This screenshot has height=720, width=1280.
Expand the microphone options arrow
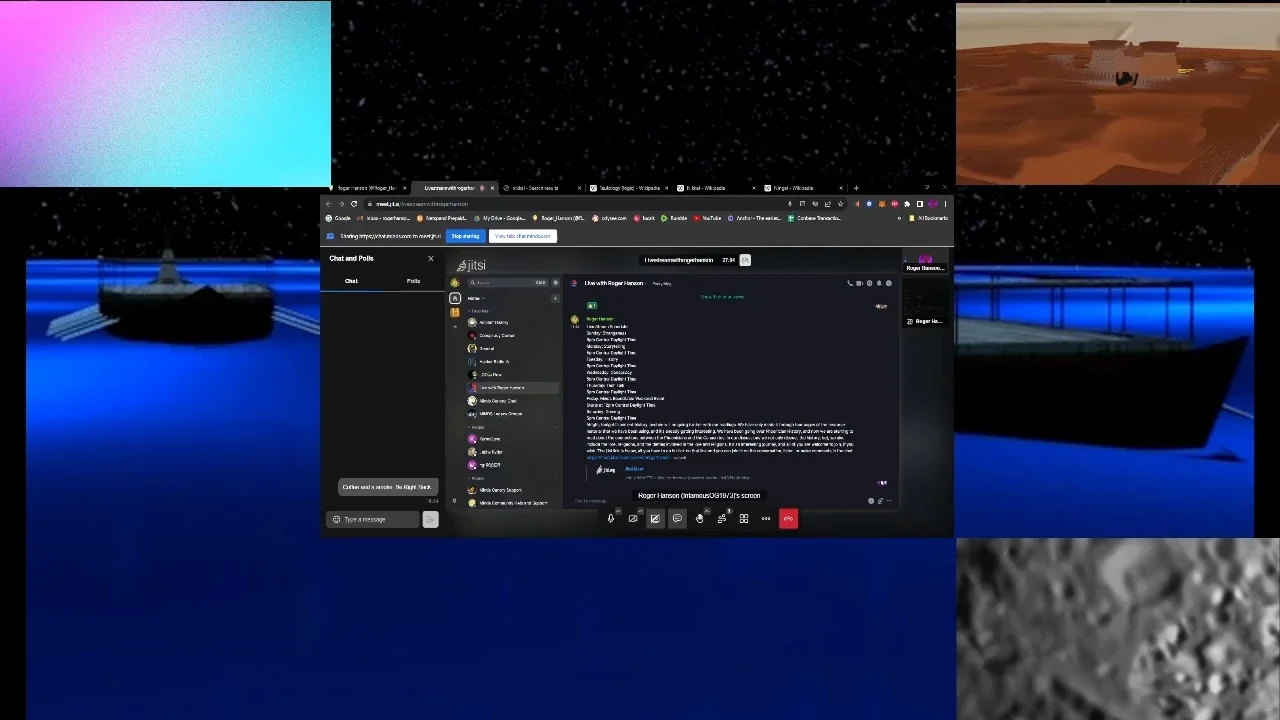[x=619, y=511]
